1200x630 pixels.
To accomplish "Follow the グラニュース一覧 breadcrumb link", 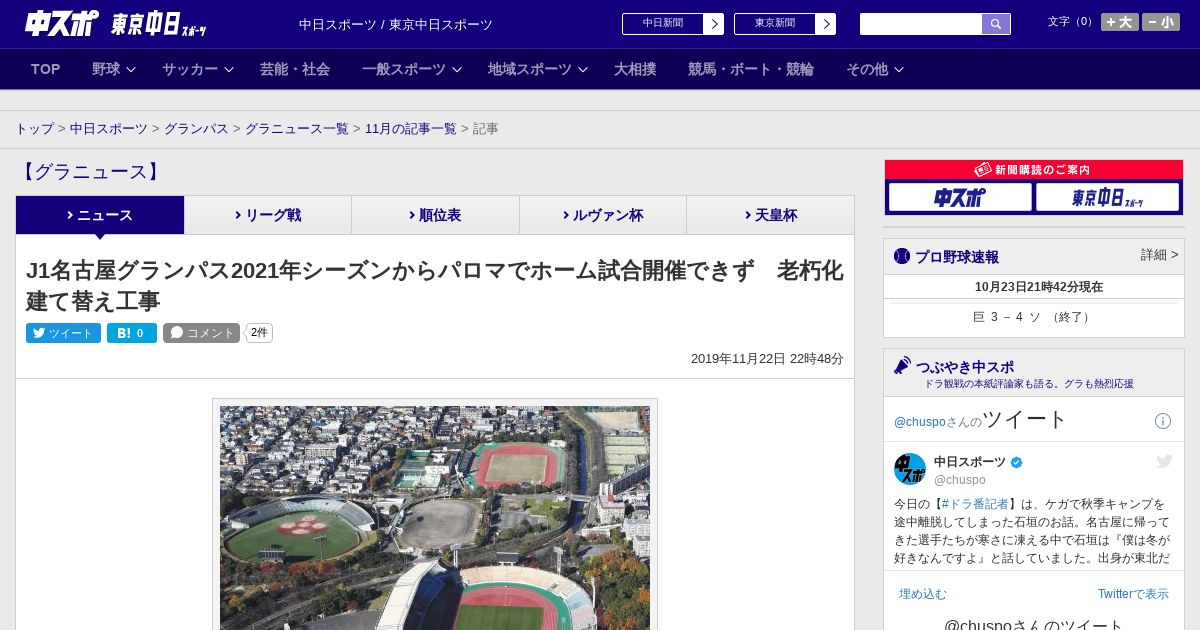I will tap(297, 129).
